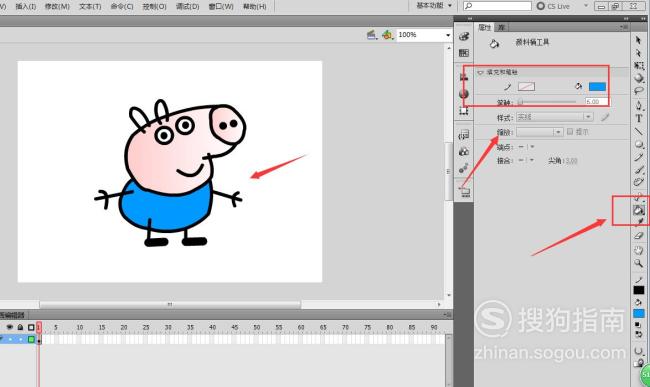This screenshot has width=650, height=387.
Task: Toggle layer visibility eye icon in timeline
Action: (10, 327)
